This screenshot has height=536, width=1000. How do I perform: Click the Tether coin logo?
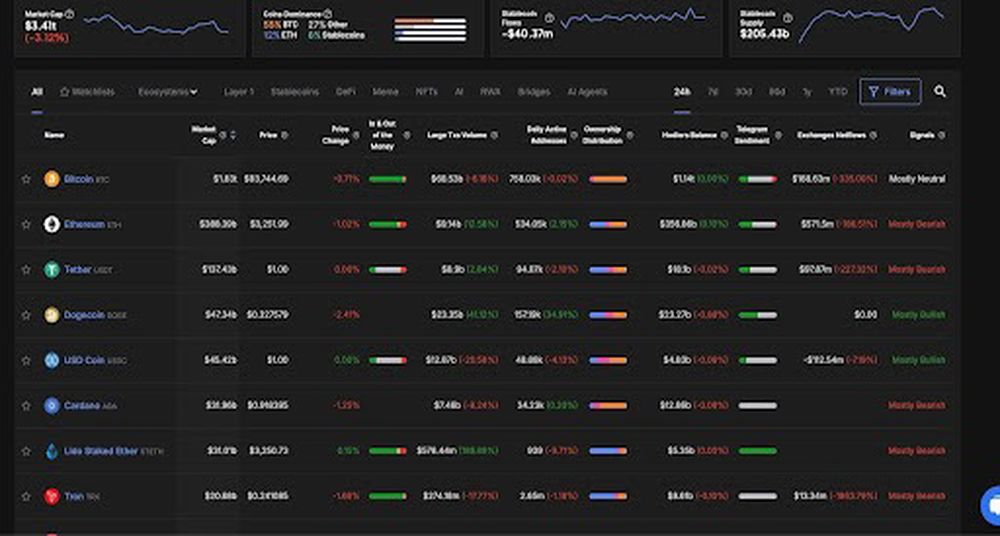point(52,270)
